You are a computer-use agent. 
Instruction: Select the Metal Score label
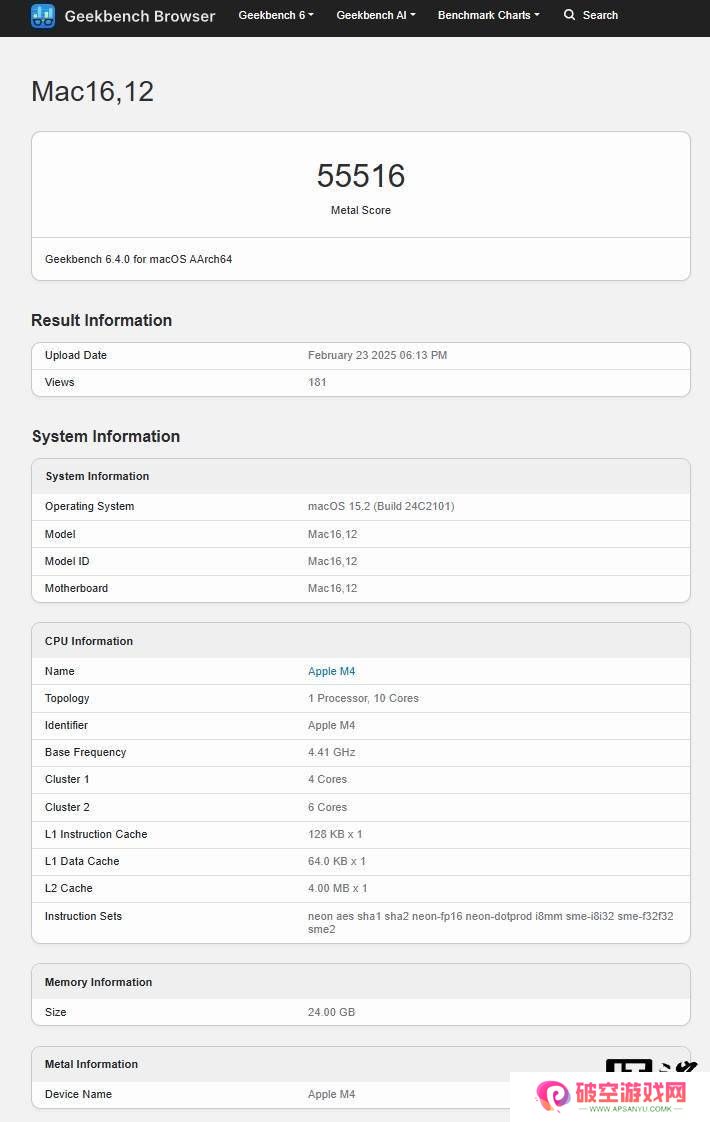(361, 210)
